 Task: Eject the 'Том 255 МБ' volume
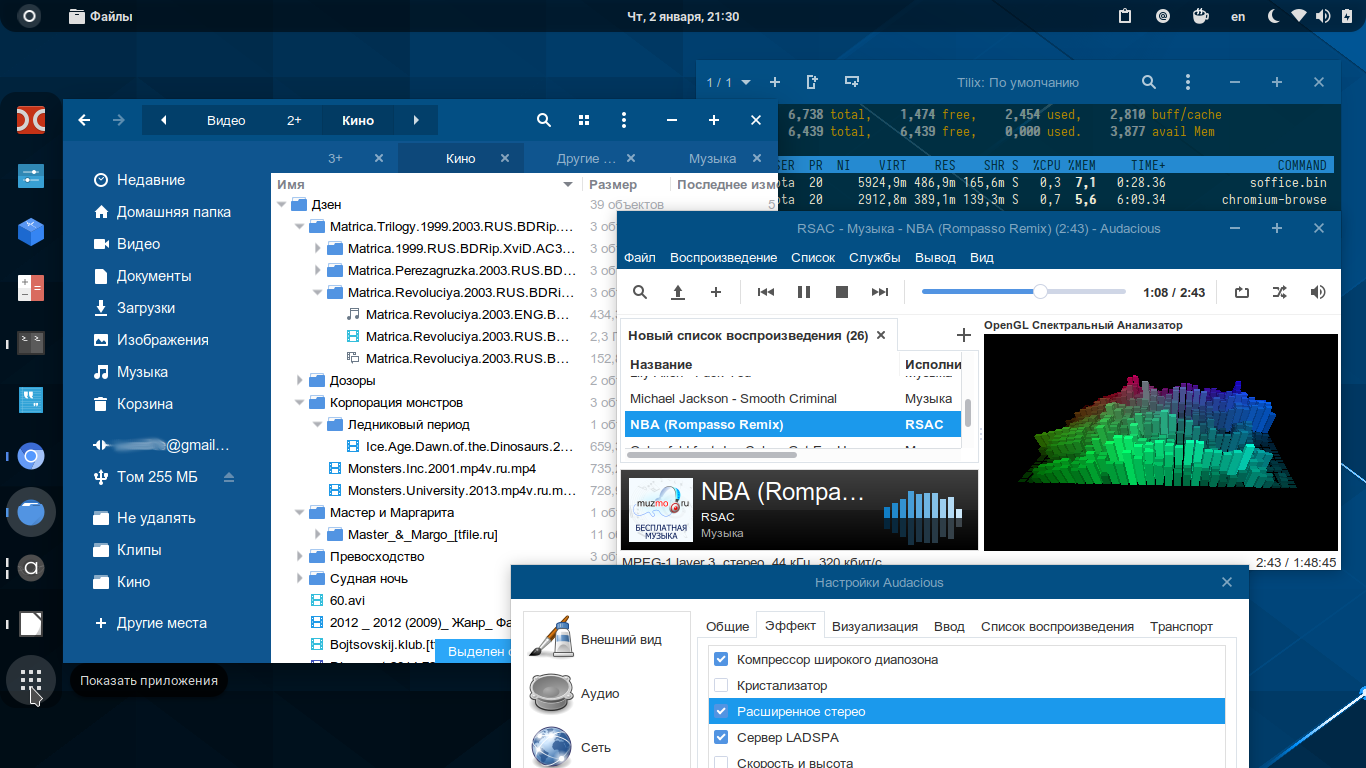(229, 477)
